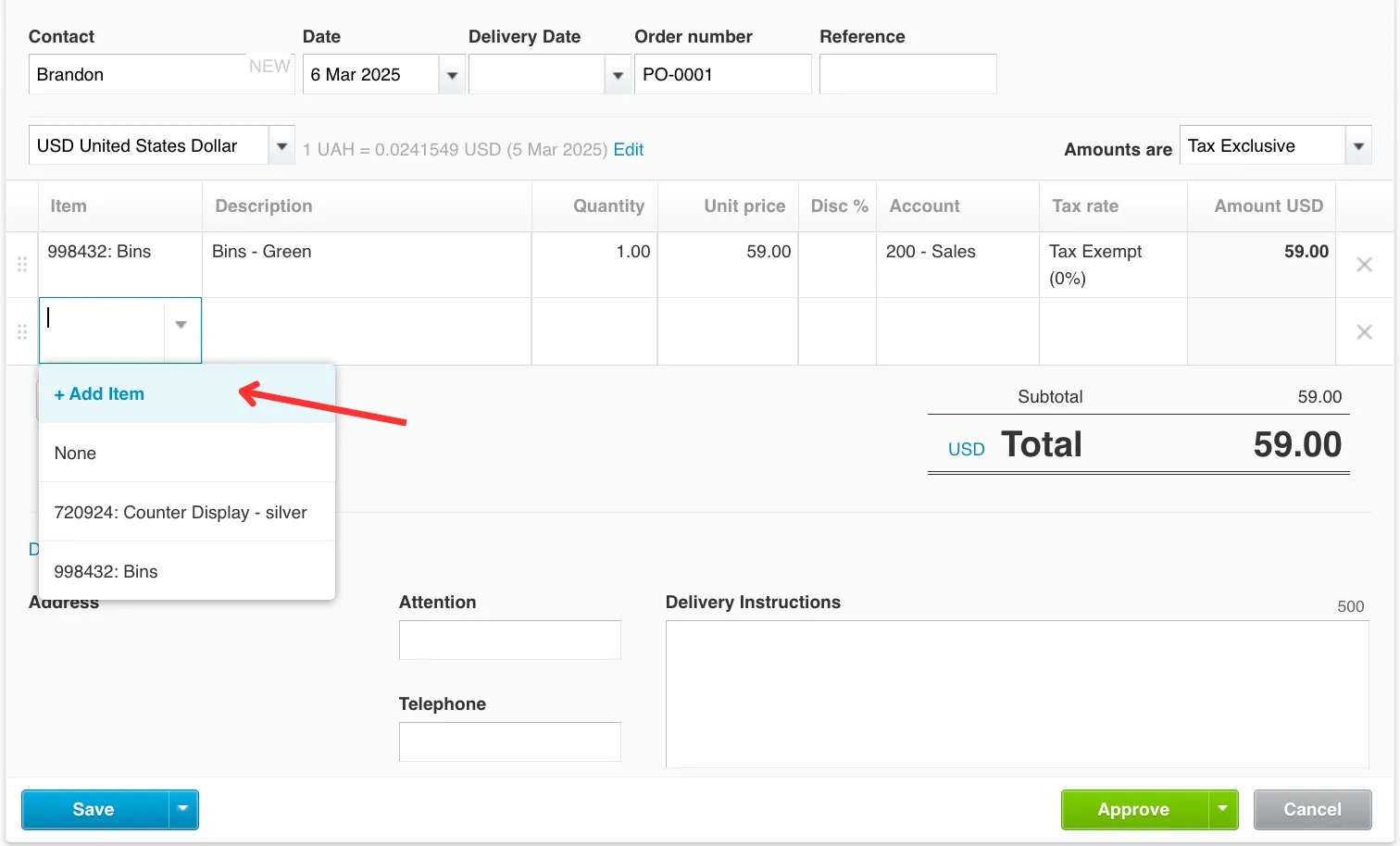The image size is (1400, 846).
Task: Click the 200 - Sales account cell
Action: [x=957, y=265]
